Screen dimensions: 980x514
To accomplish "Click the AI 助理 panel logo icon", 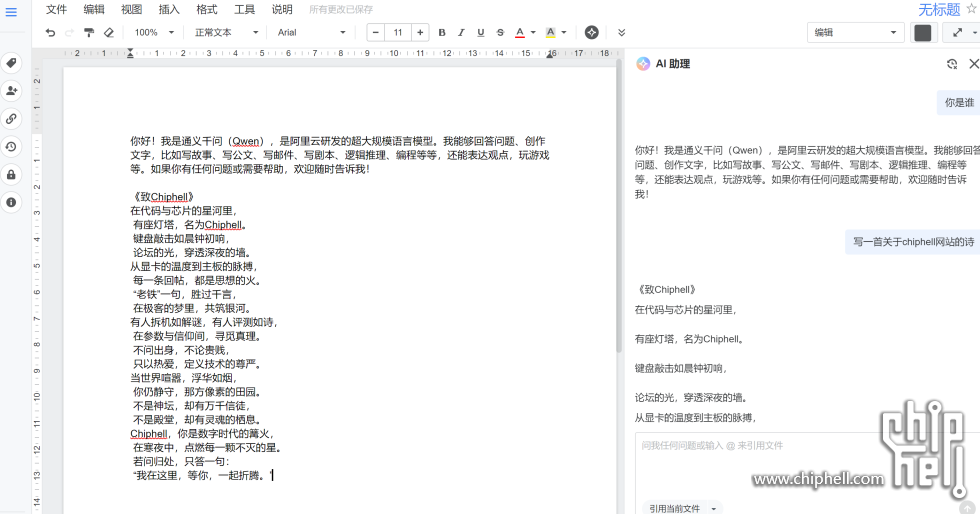I will pos(642,64).
